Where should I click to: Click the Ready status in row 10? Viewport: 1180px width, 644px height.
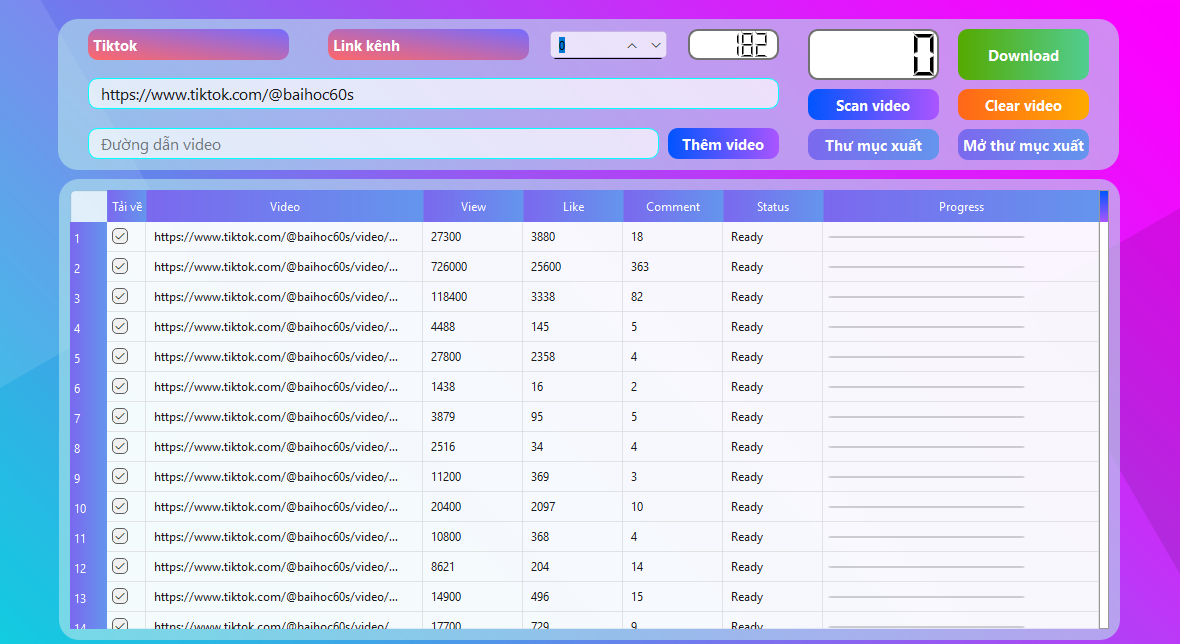[x=747, y=506]
